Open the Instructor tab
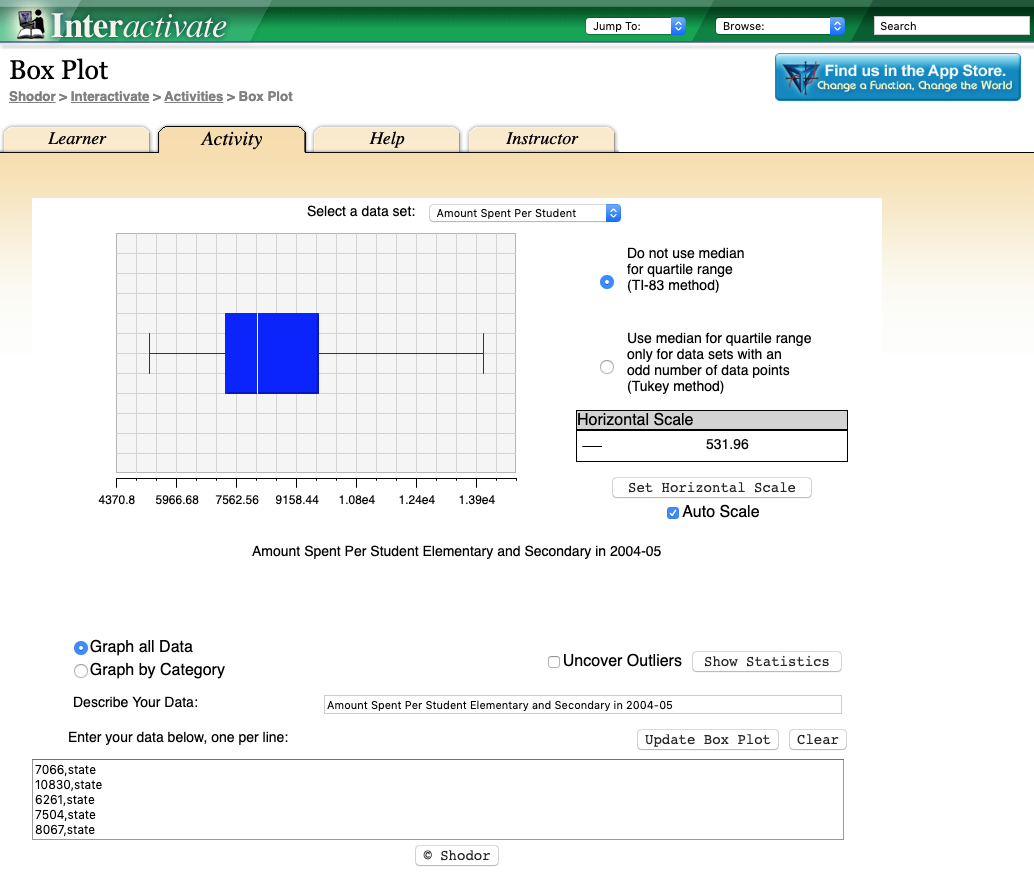1034x886 pixels. pos(541,139)
